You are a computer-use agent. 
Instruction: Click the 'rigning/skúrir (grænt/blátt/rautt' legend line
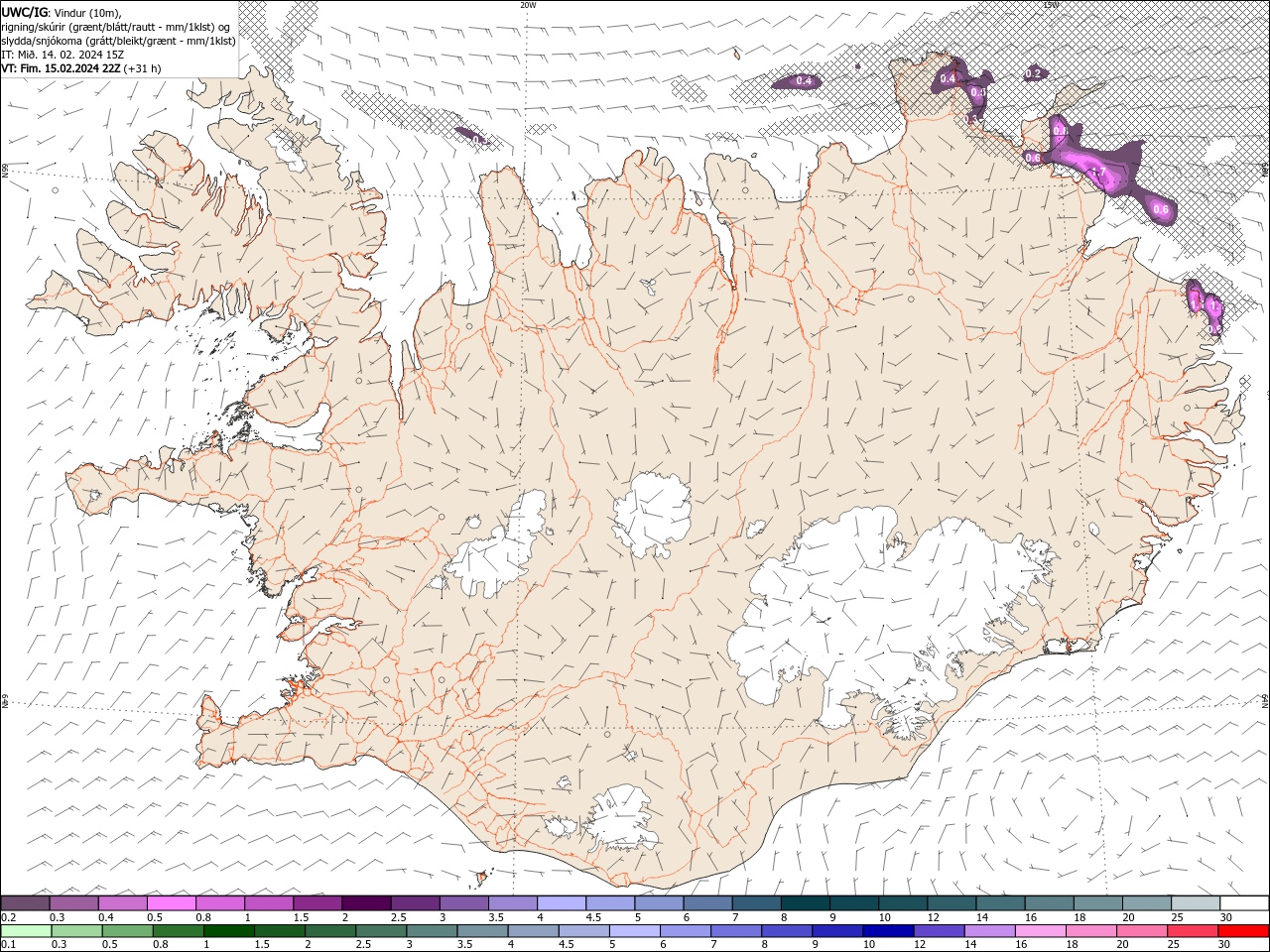coord(115,26)
